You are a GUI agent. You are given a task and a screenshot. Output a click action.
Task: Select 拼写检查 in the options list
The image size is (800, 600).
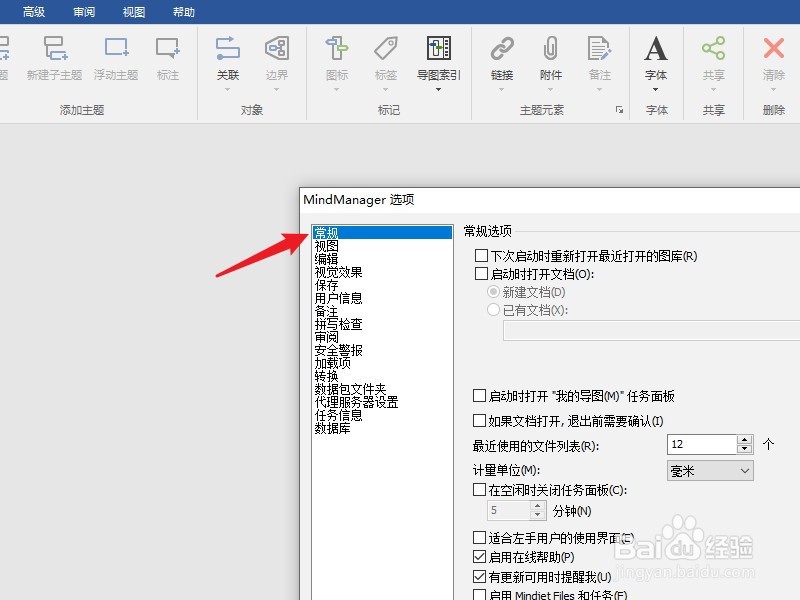click(382, 324)
